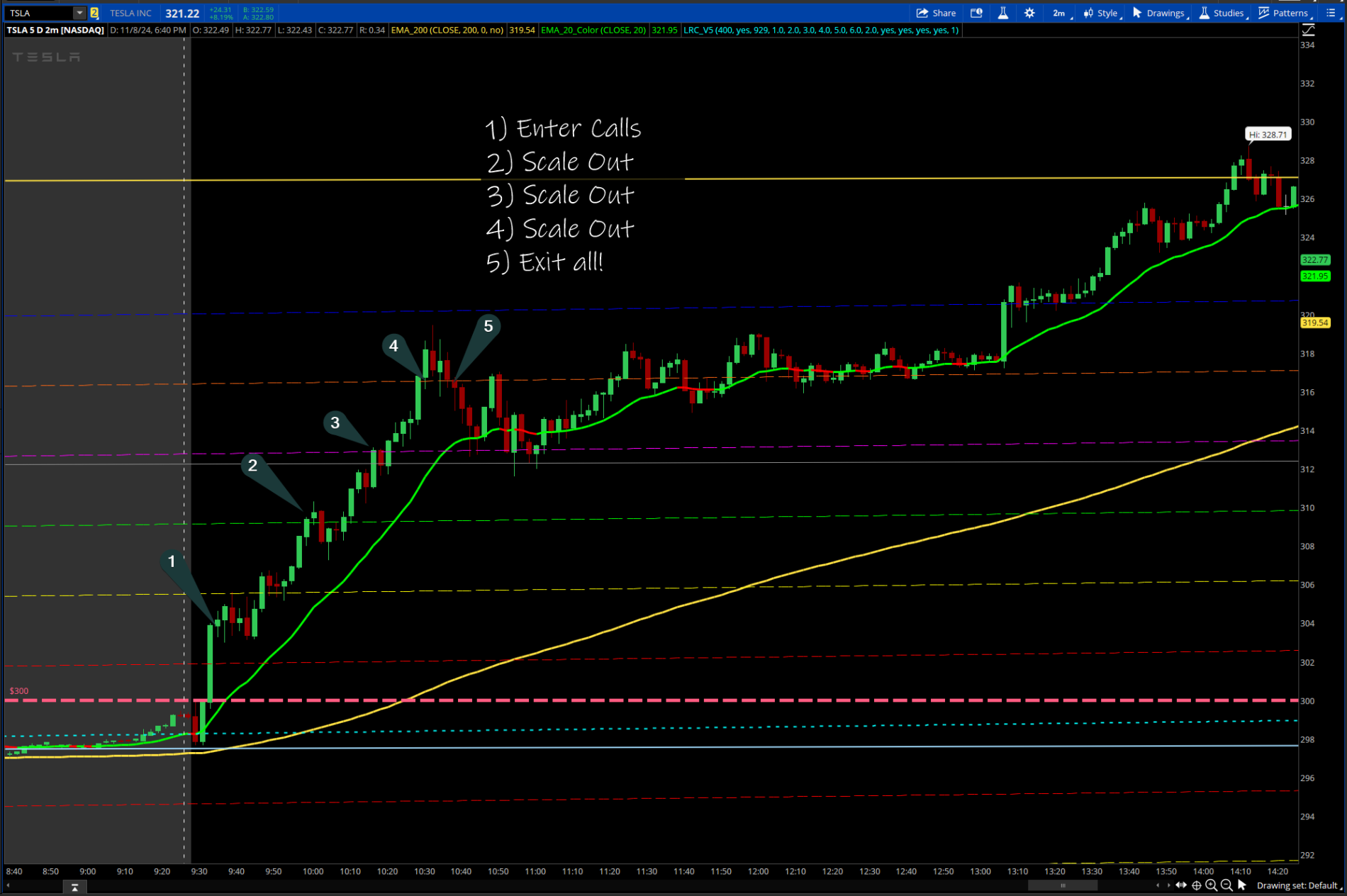Toggle the price axis scale icon
1347x896 pixels.
(1309, 30)
